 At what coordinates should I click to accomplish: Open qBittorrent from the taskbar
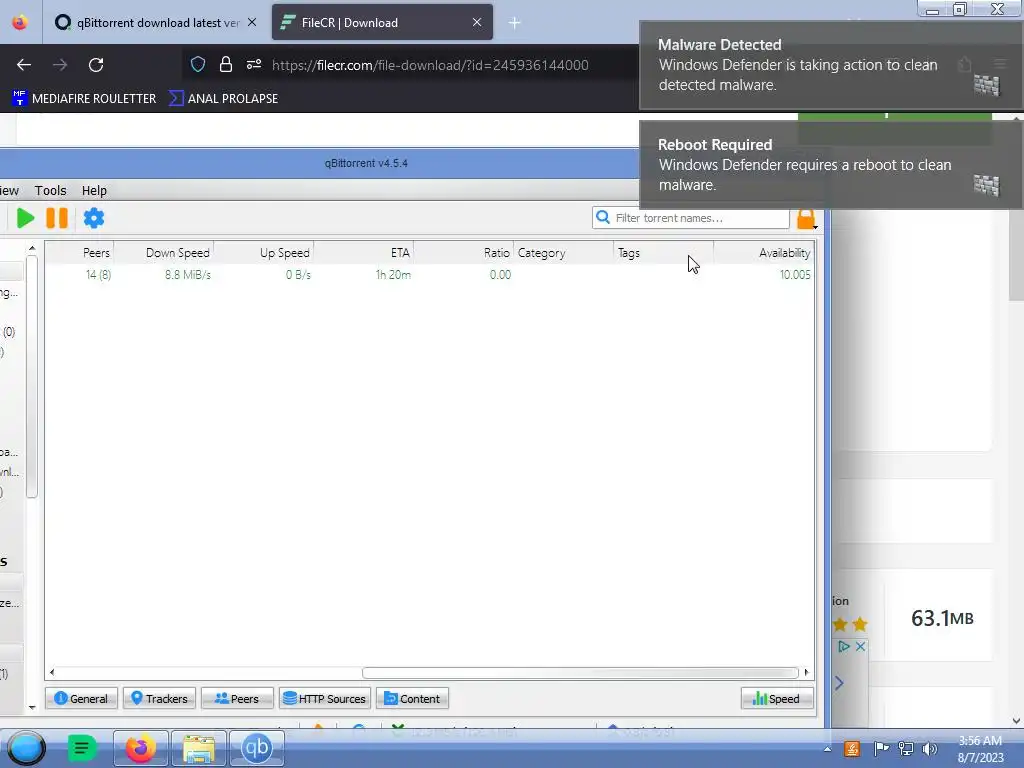coord(257,748)
